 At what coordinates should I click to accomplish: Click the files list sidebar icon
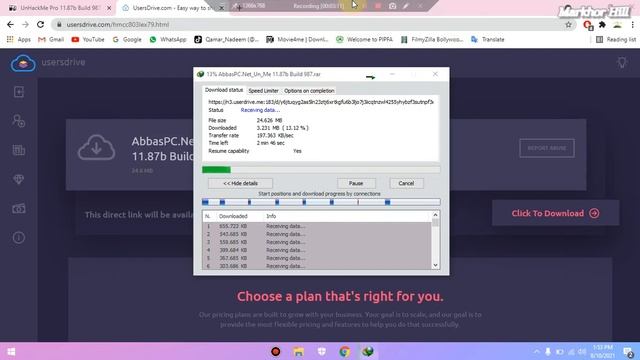point(19,150)
